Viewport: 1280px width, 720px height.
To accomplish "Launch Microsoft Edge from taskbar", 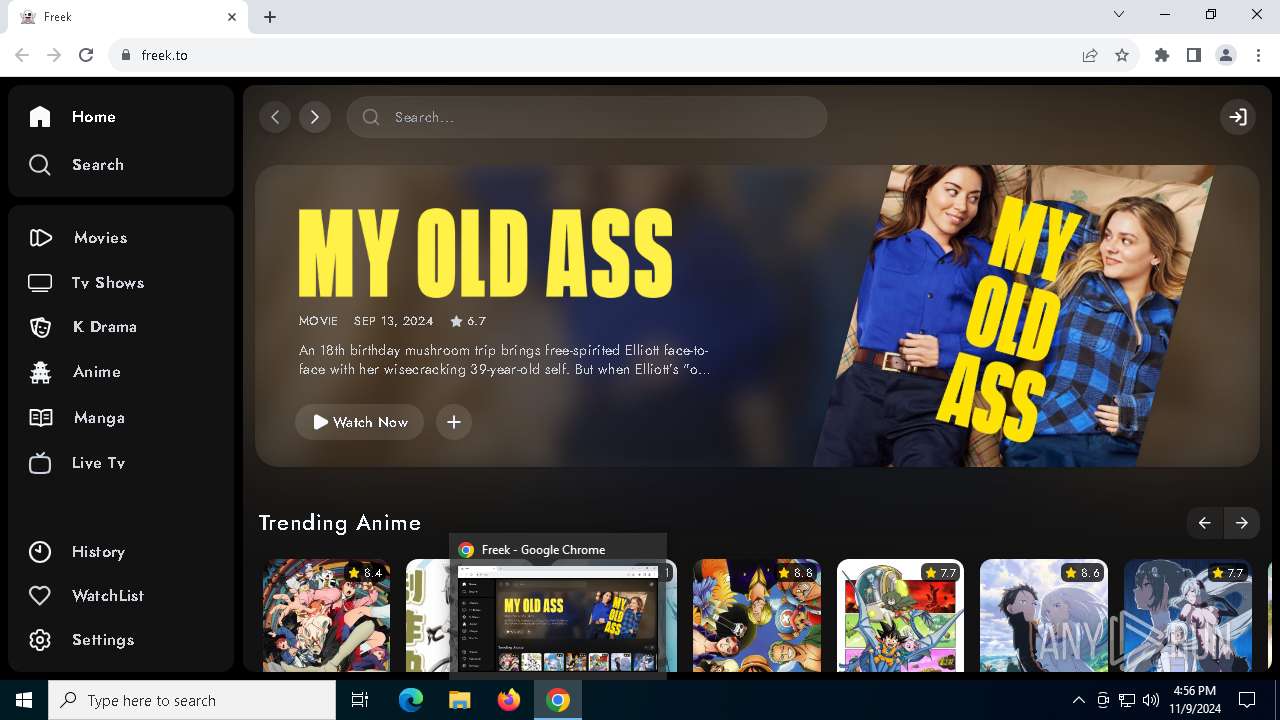I will [411, 700].
